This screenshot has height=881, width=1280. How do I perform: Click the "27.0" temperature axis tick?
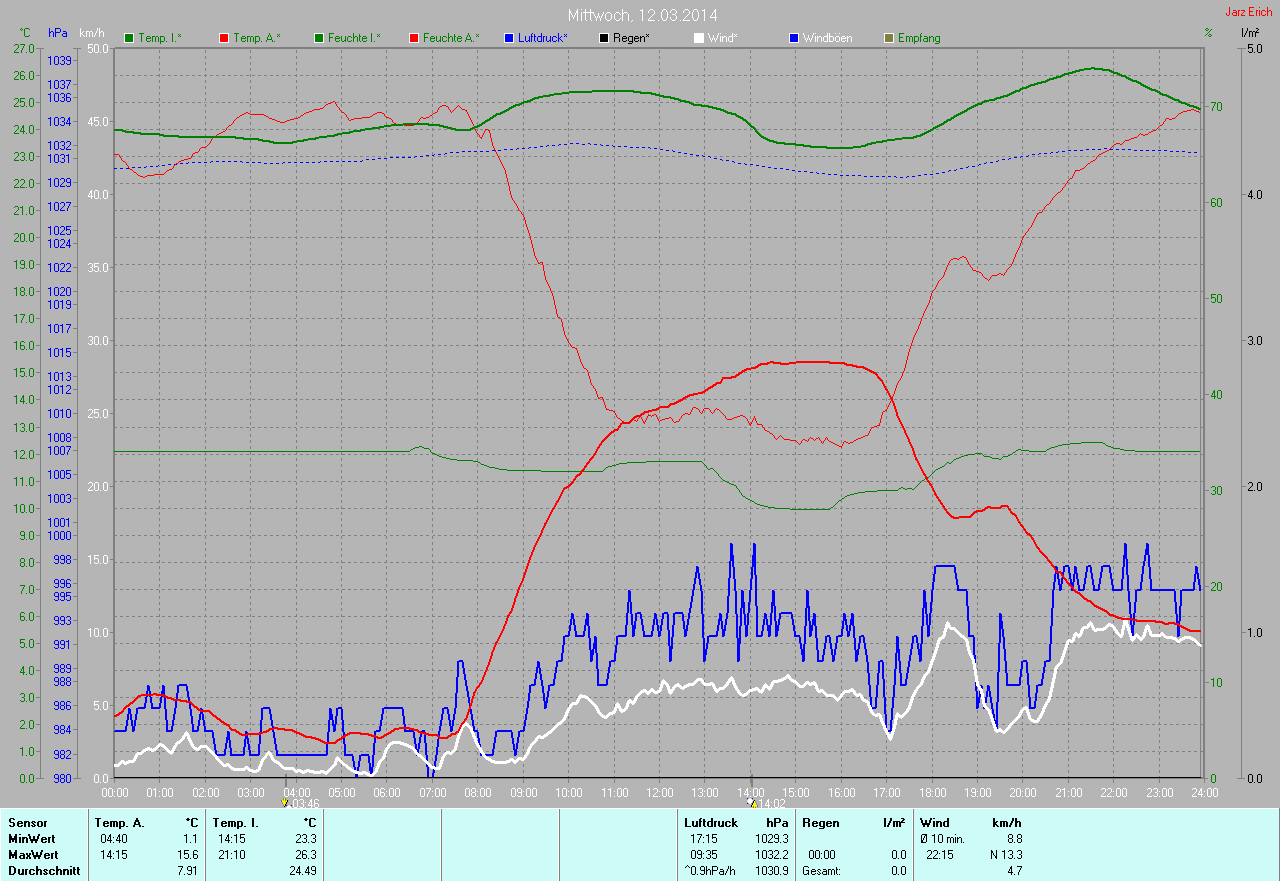point(24,48)
